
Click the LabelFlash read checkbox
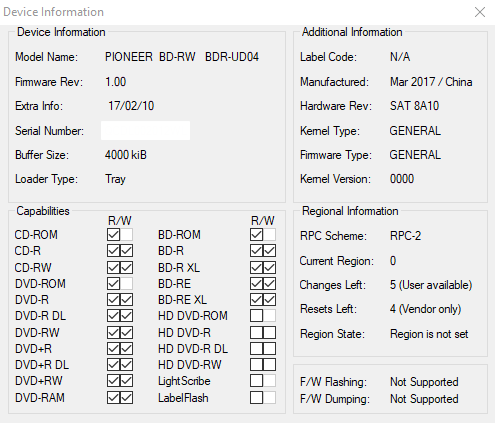click(x=256, y=397)
